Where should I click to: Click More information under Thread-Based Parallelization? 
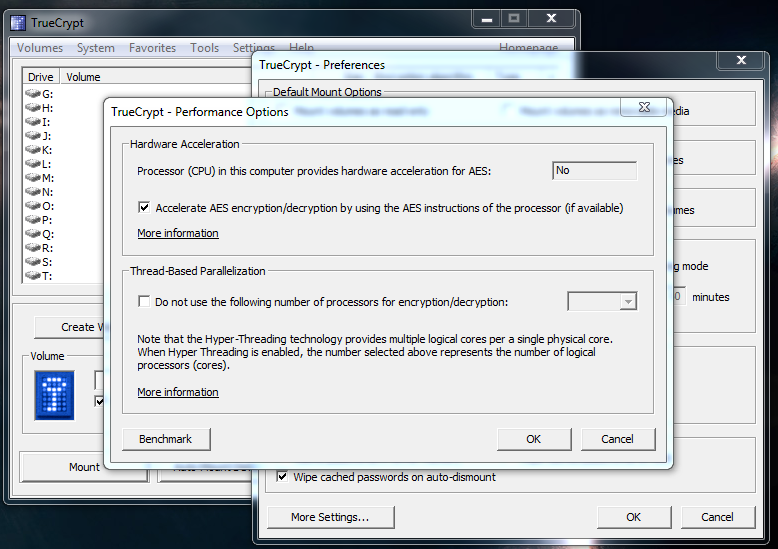178,392
